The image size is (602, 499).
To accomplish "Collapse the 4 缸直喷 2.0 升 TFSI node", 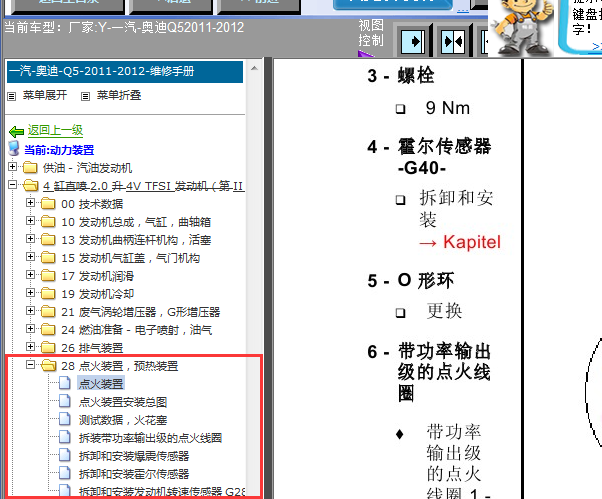I will (12, 185).
